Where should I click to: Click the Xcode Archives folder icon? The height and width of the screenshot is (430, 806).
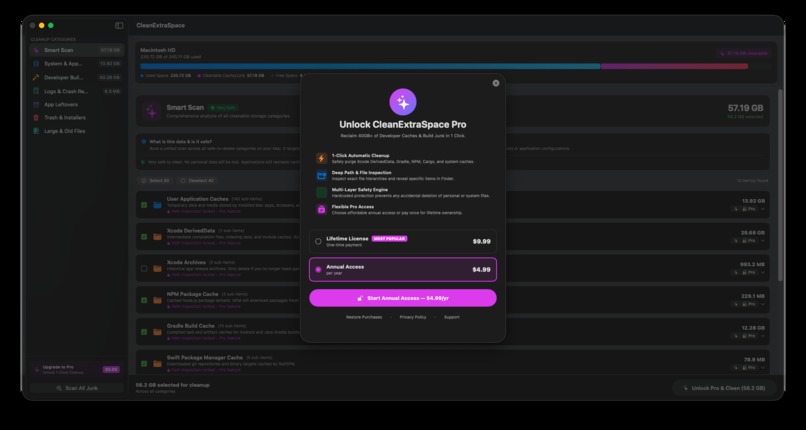157,268
